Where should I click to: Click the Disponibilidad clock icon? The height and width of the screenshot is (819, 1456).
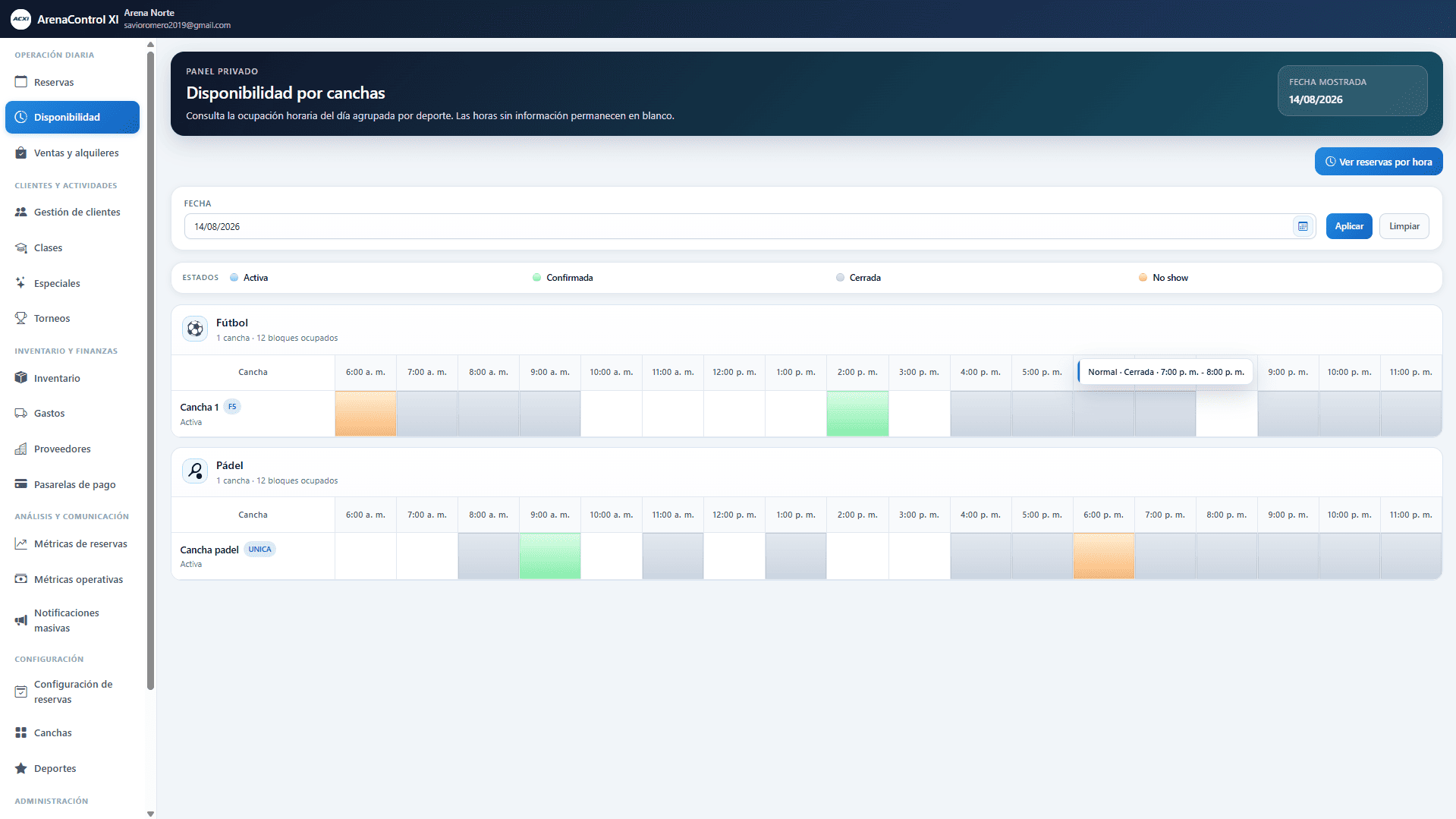pyautogui.click(x=21, y=117)
